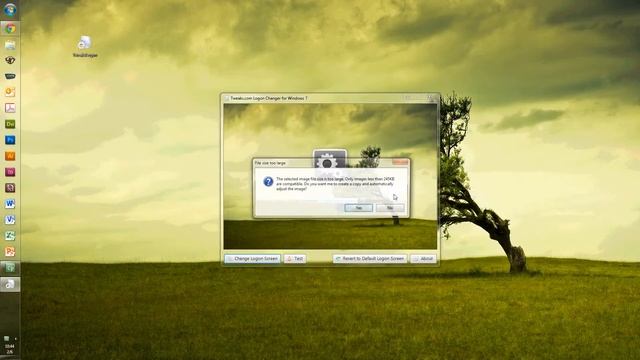The image size is (640, 360).
Task: Open the desktop shortcut icon on the wallpaper
Action: click(x=85, y=46)
